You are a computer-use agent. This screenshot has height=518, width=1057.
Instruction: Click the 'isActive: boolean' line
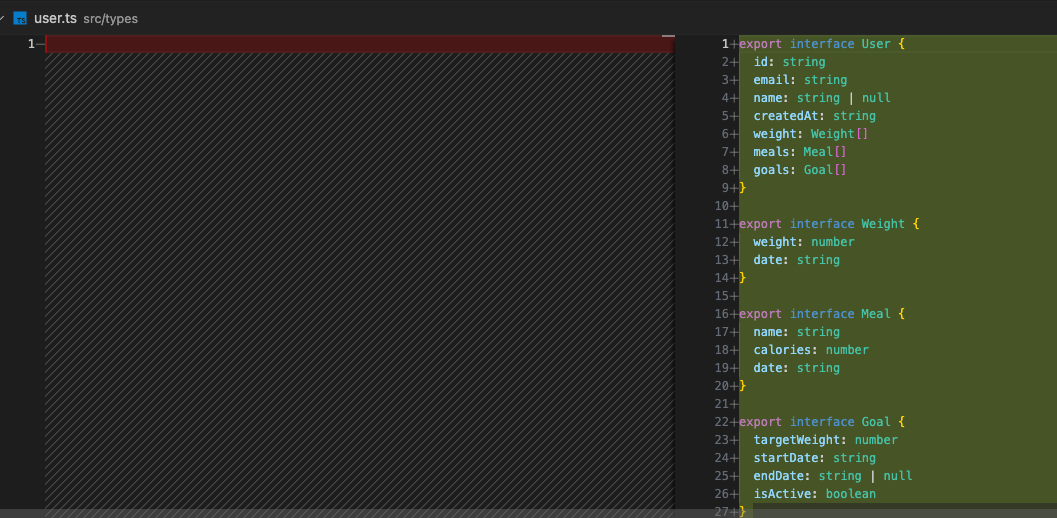click(x=814, y=494)
